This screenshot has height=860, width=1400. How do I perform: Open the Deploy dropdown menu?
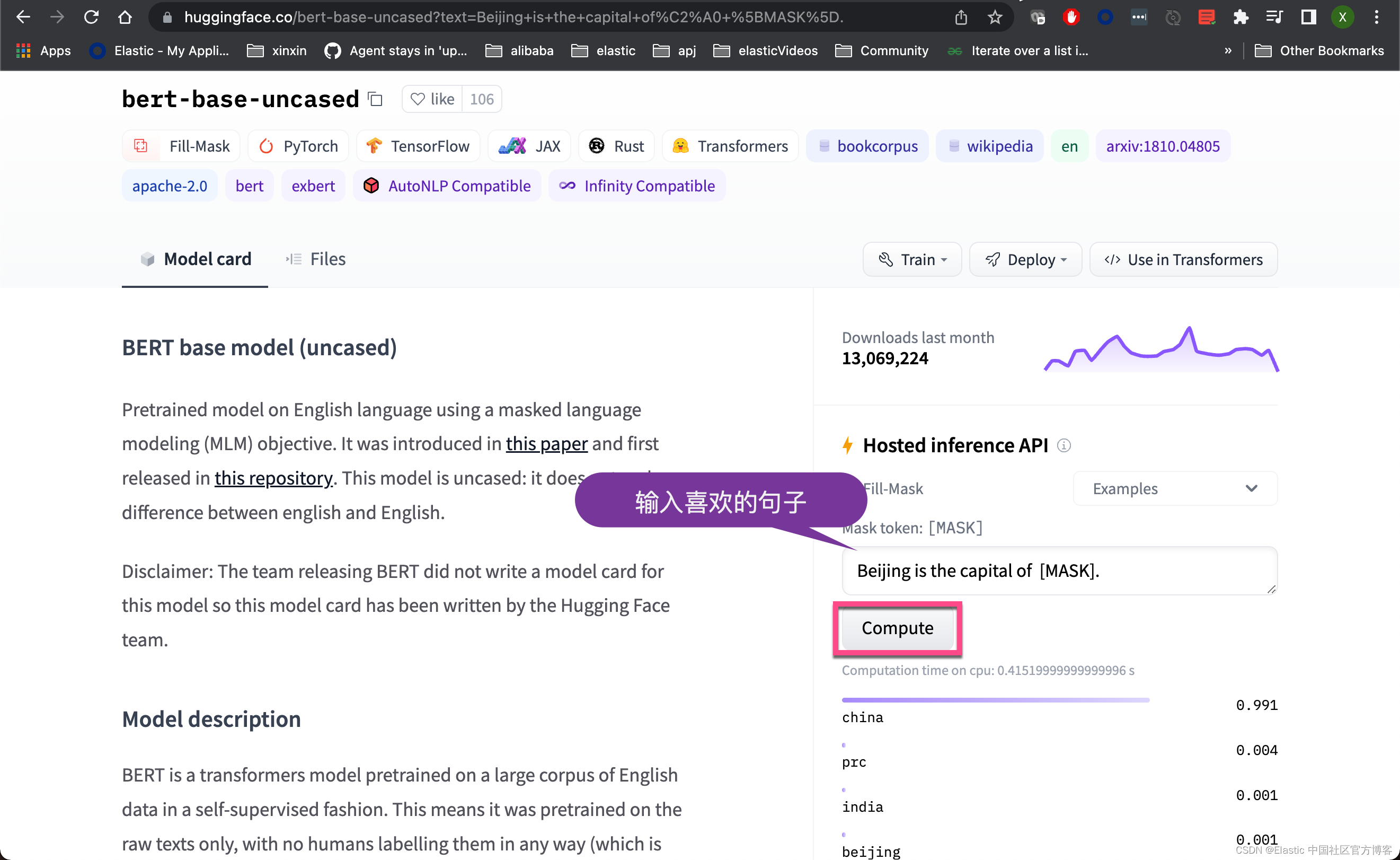pos(1025,259)
